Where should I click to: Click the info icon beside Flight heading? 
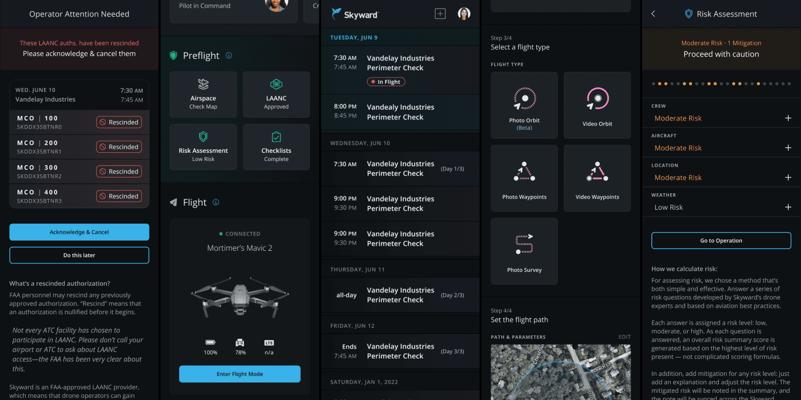pyautogui.click(x=216, y=202)
